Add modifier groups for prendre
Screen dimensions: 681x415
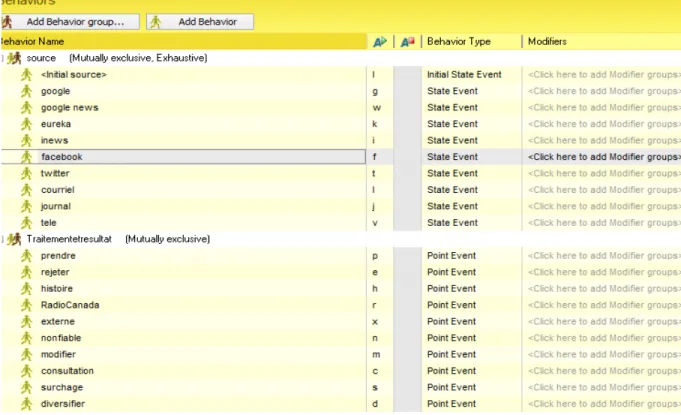coord(604,256)
